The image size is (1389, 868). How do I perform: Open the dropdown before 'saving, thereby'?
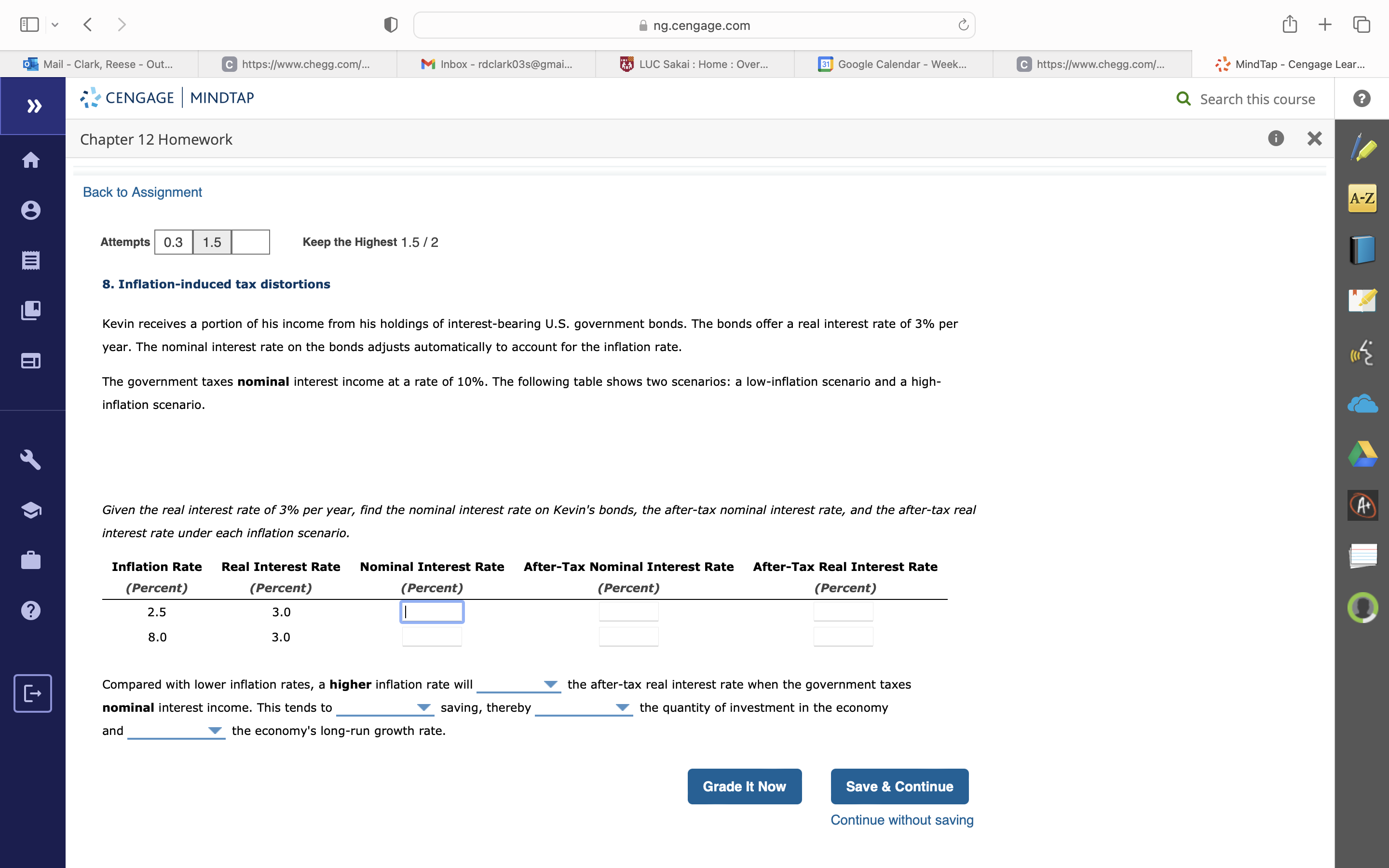coord(384,707)
